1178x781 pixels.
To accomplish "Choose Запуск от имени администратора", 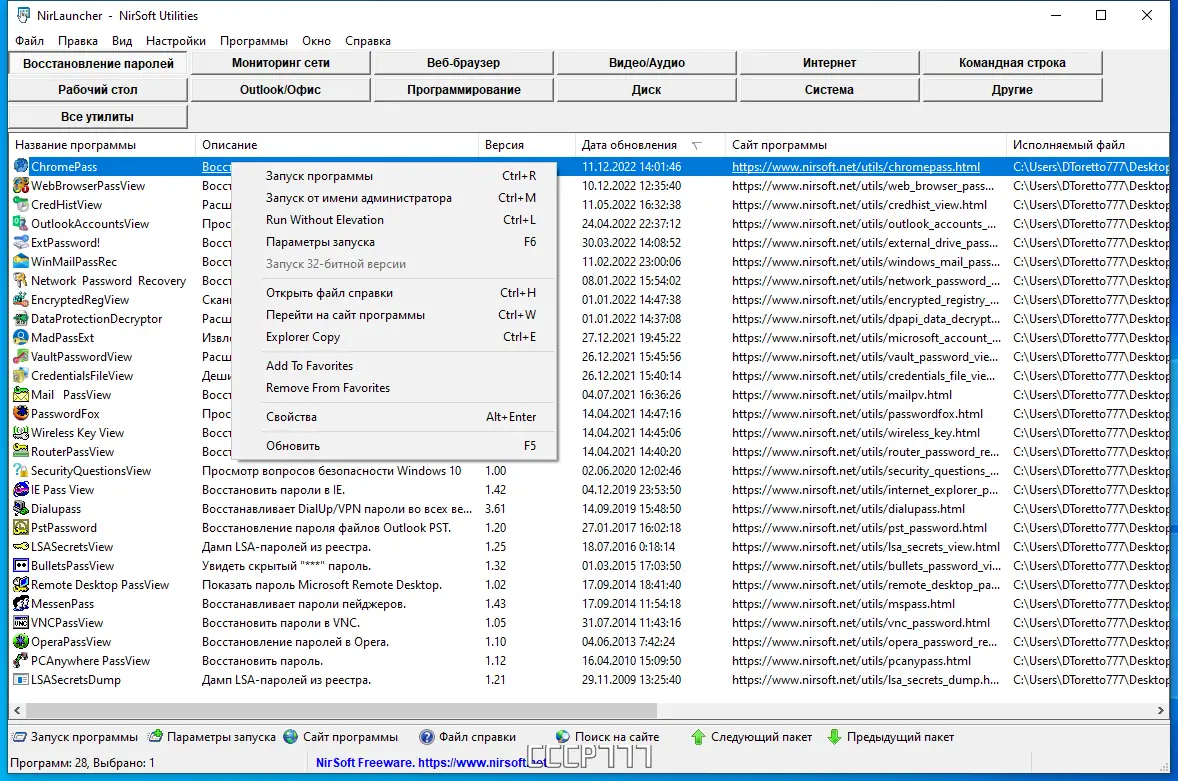I will (x=396, y=198).
